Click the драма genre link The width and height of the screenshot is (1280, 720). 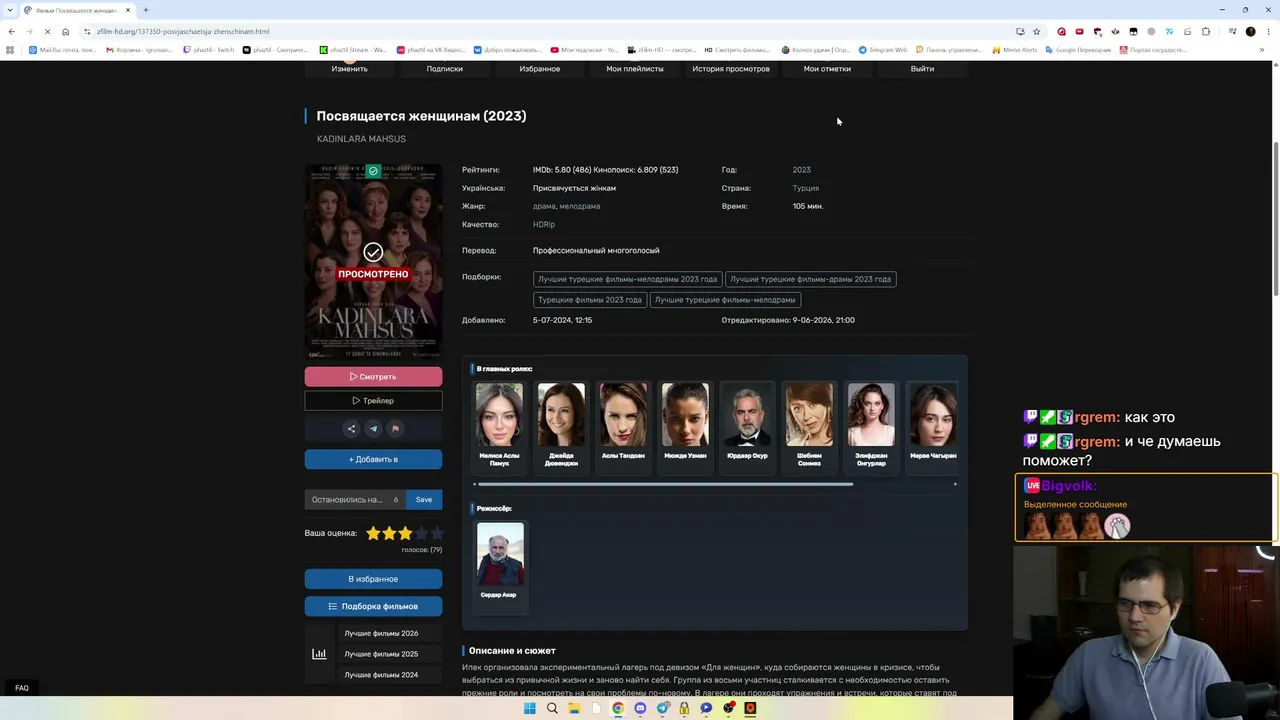tap(544, 206)
